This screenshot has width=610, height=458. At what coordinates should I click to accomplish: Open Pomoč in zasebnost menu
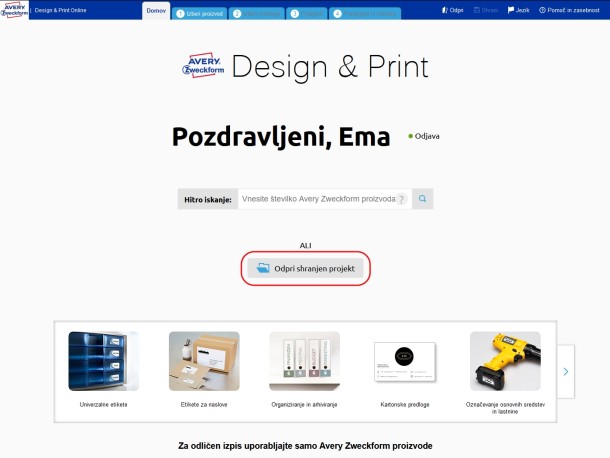[569, 10]
